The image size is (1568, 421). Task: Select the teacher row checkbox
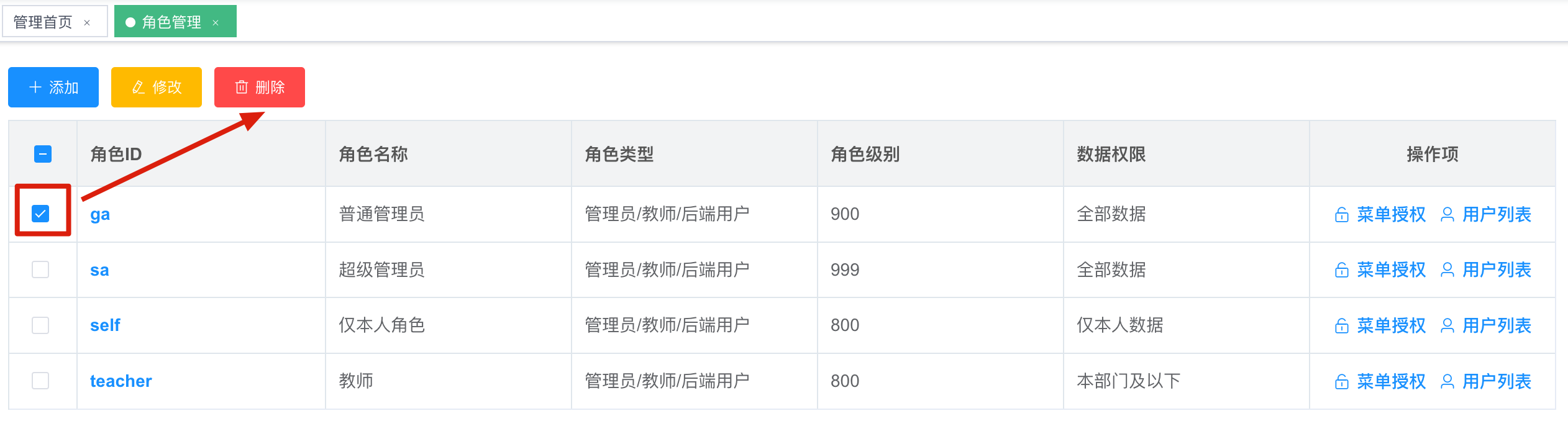tap(40, 381)
